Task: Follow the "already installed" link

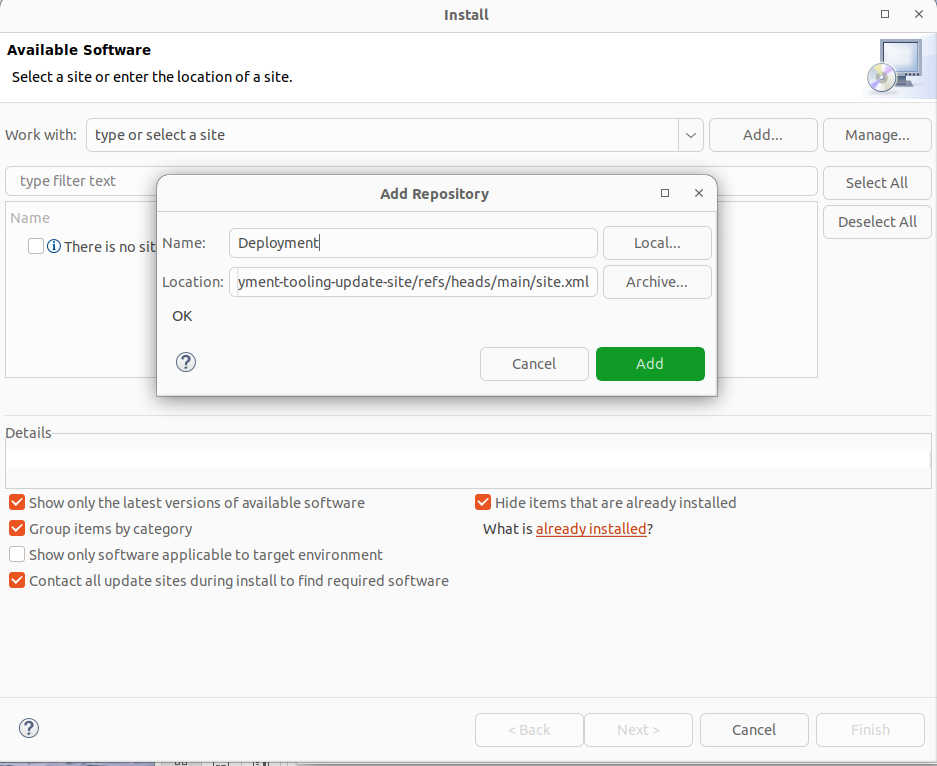Action: [591, 528]
